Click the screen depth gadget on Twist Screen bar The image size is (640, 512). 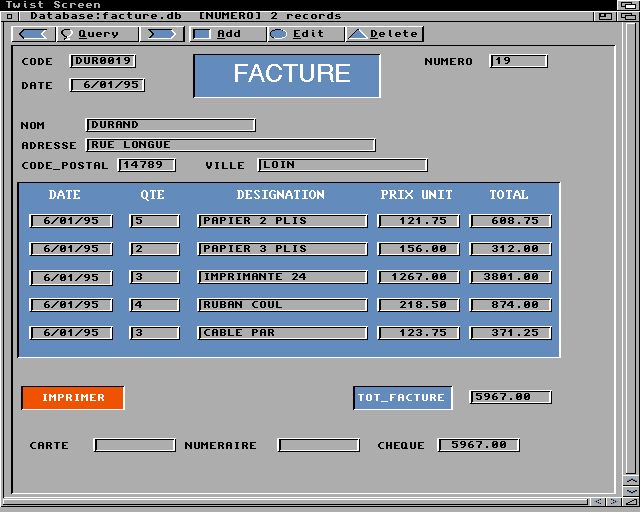click(x=628, y=5)
